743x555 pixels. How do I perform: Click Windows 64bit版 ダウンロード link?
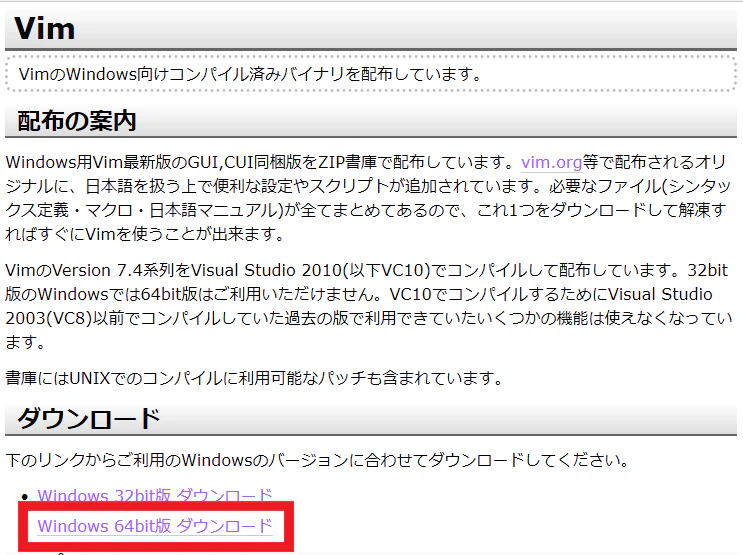tap(155, 526)
